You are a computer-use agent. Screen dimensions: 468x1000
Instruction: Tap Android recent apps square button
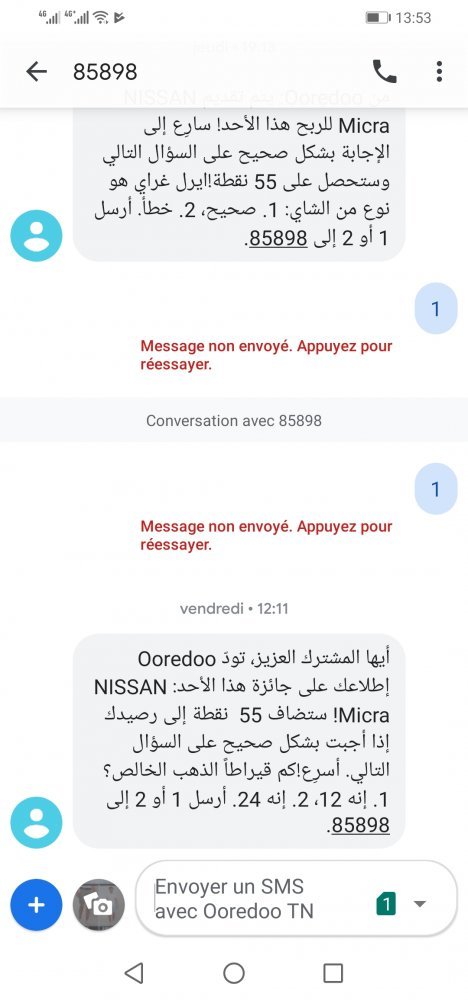tap(333, 973)
